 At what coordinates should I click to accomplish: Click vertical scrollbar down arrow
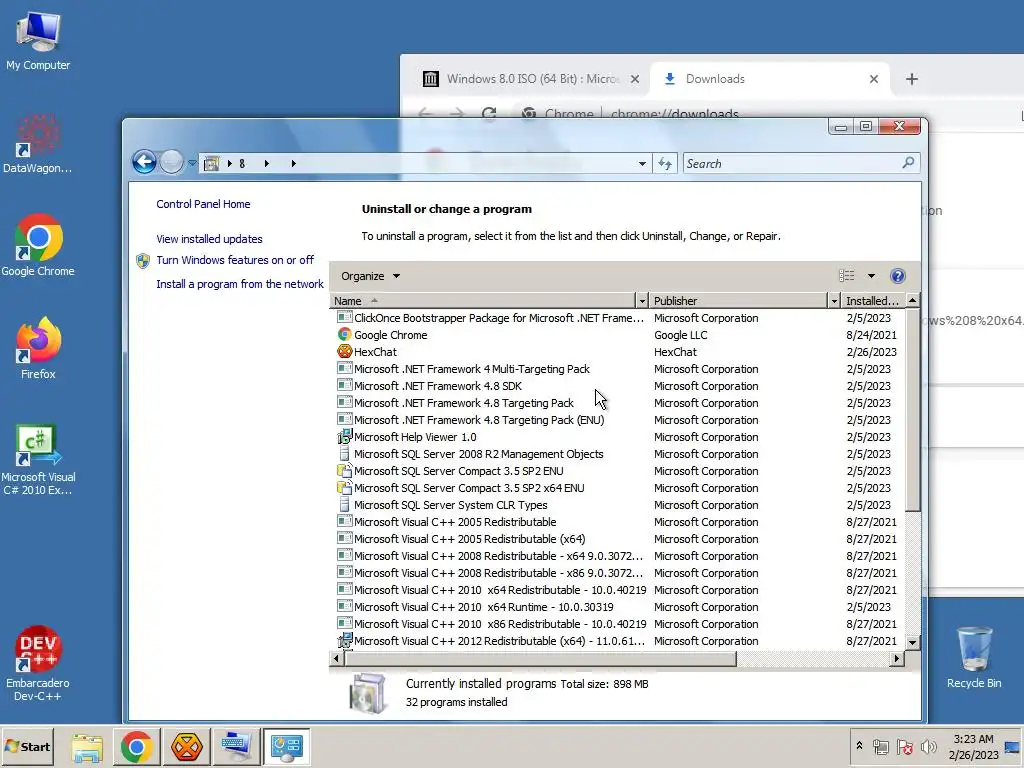click(912, 643)
